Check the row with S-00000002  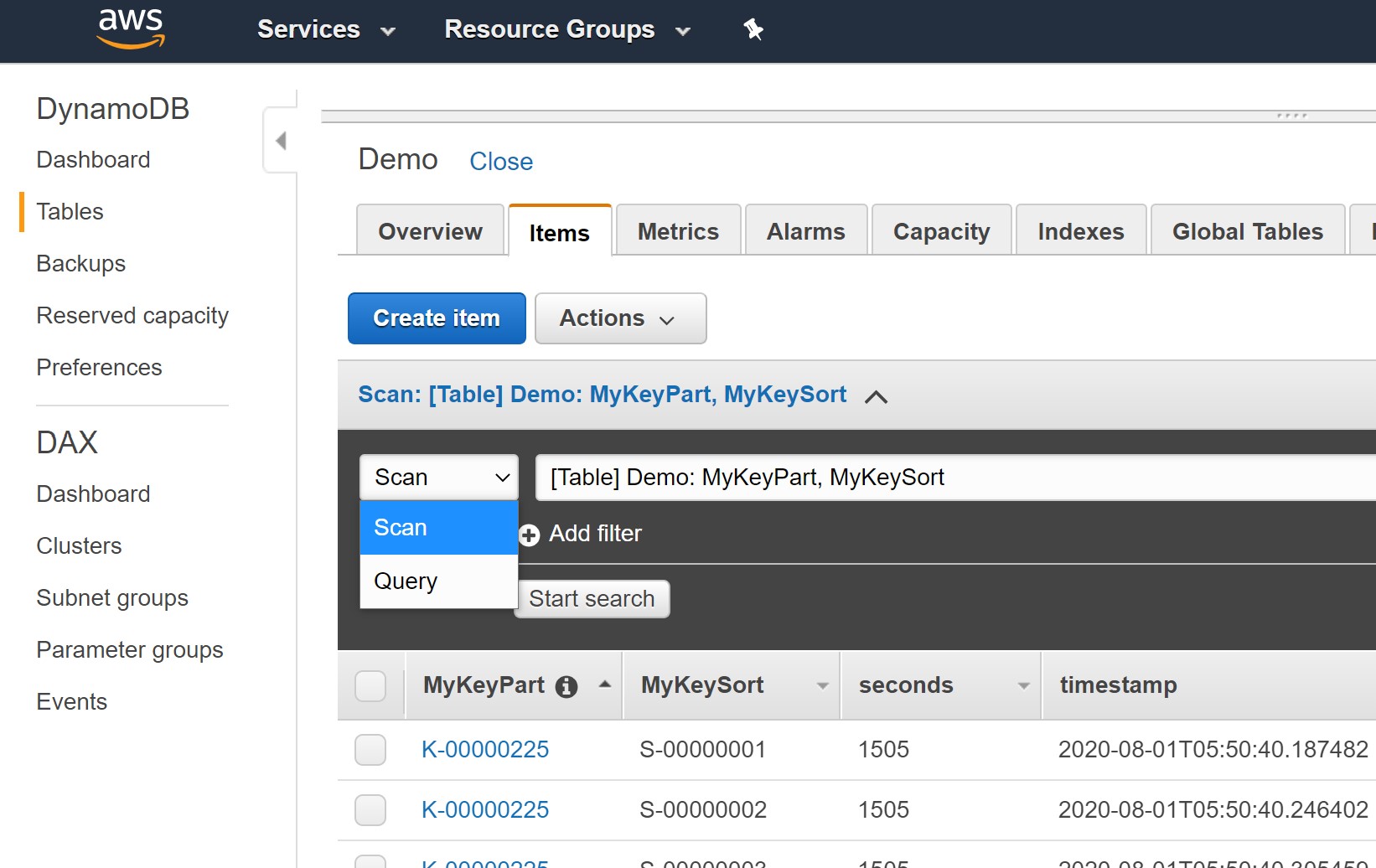(x=370, y=810)
